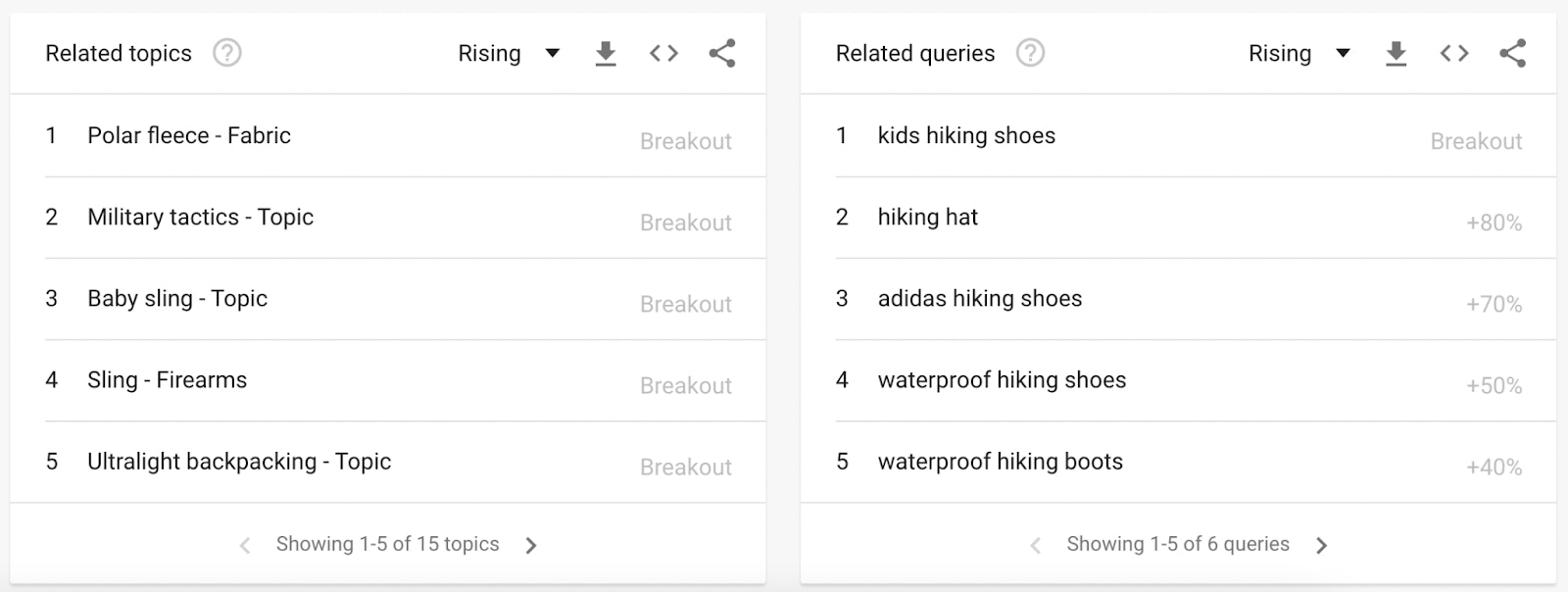Open the embed code icon for Related topics

tap(663, 54)
